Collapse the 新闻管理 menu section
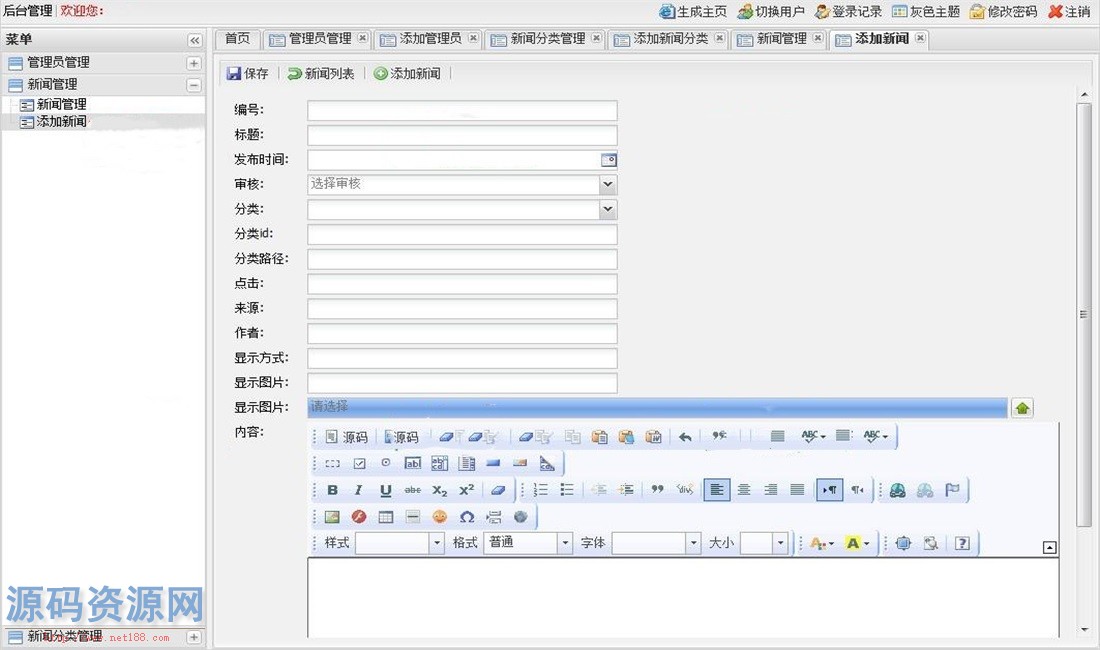Image resolution: width=1100 pixels, height=650 pixels. [x=194, y=85]
